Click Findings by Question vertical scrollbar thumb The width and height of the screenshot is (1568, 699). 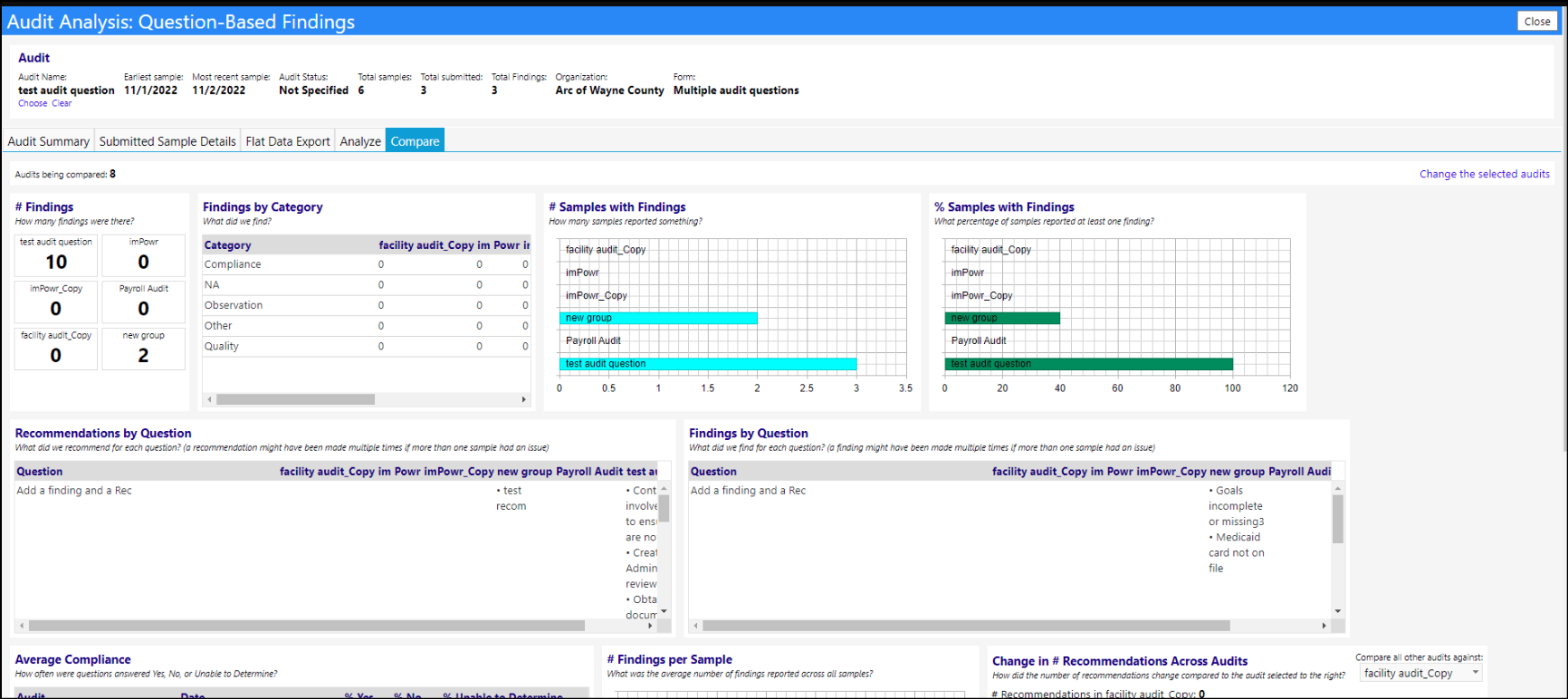coord(1338,519)
